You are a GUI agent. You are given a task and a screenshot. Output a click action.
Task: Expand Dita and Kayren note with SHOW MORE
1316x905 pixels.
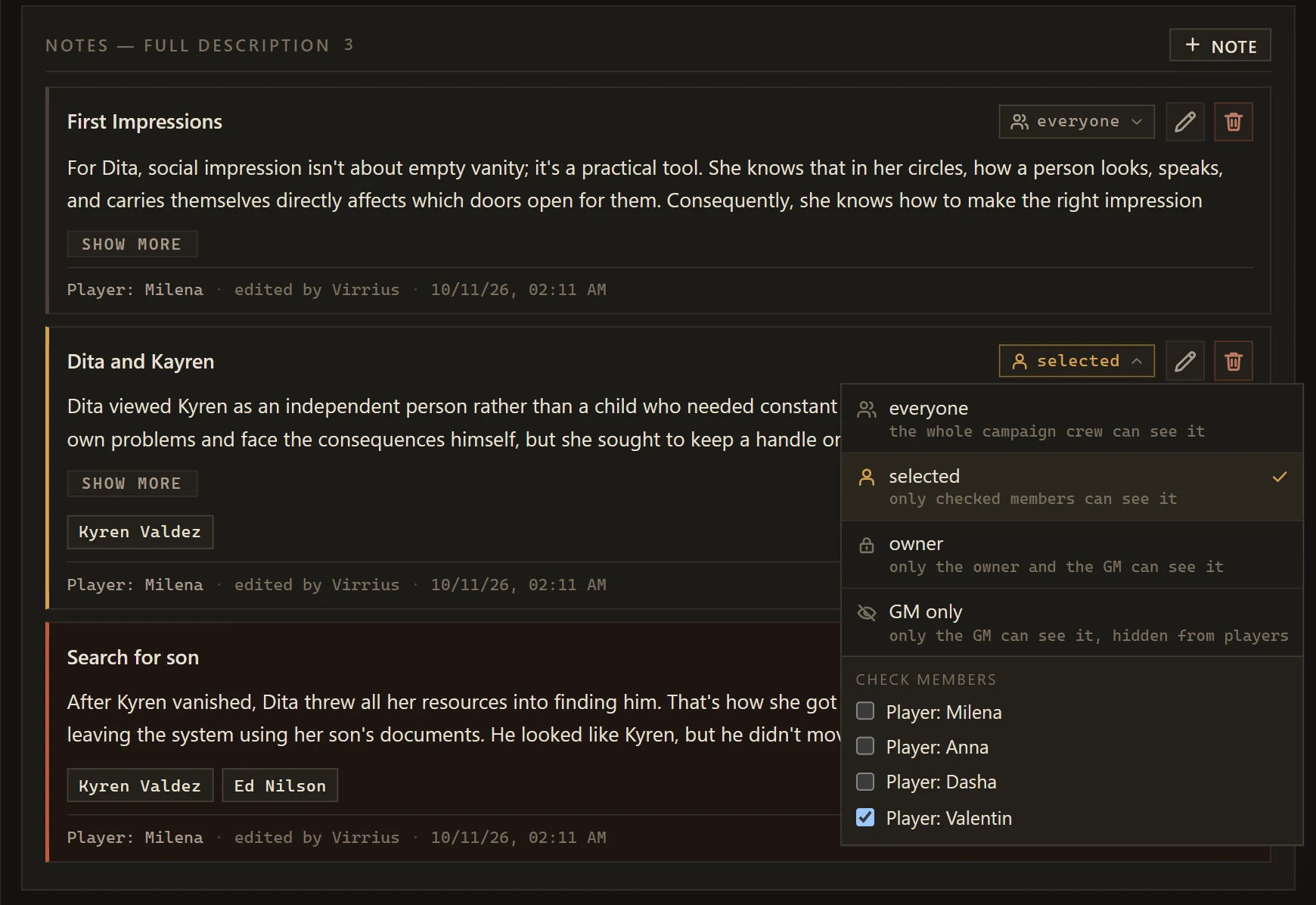tap(132, 484)
